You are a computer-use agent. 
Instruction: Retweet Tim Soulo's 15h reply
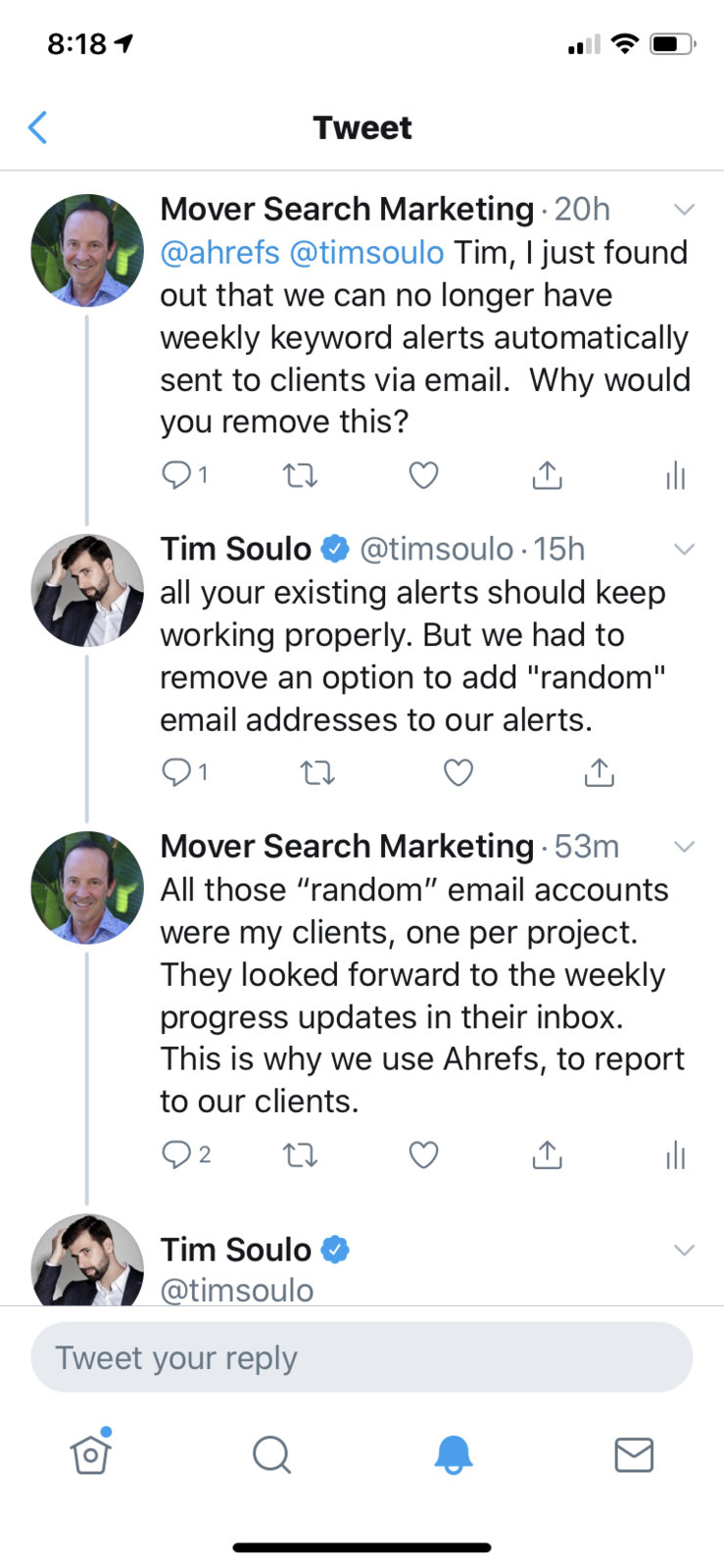point(317,773)
